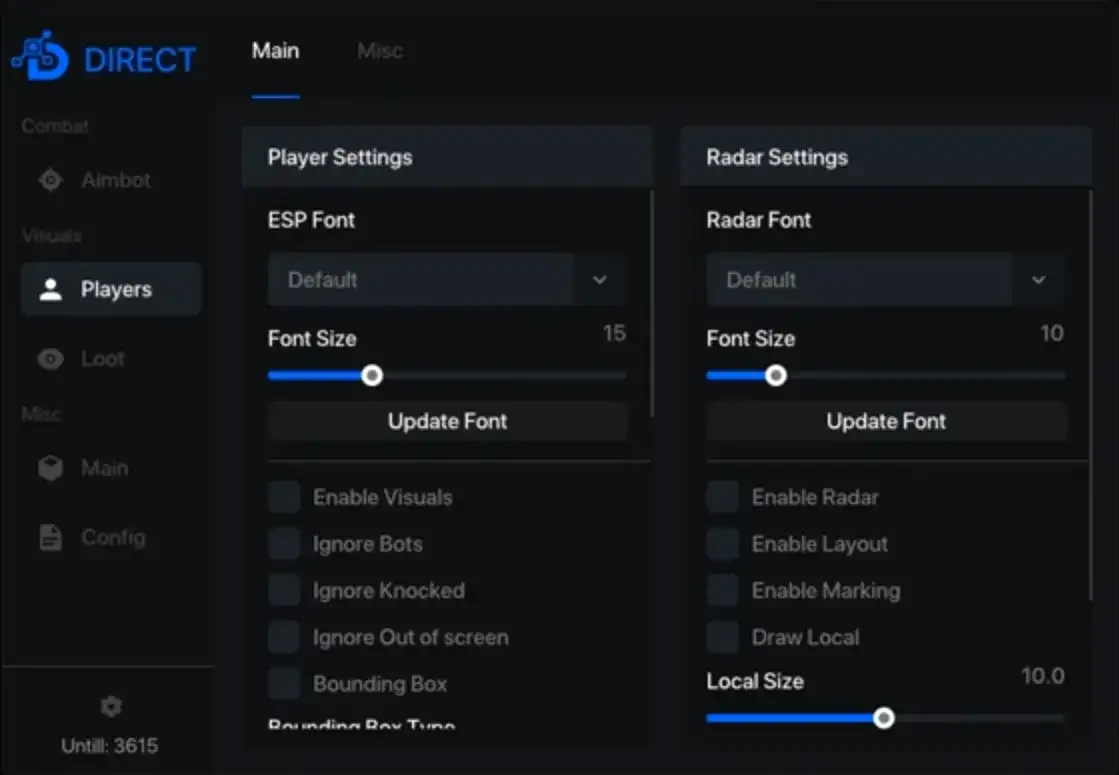Switch to the Misc tab
The height and width of the screenshot is (775, 1119).
click(x=380, y=51)
